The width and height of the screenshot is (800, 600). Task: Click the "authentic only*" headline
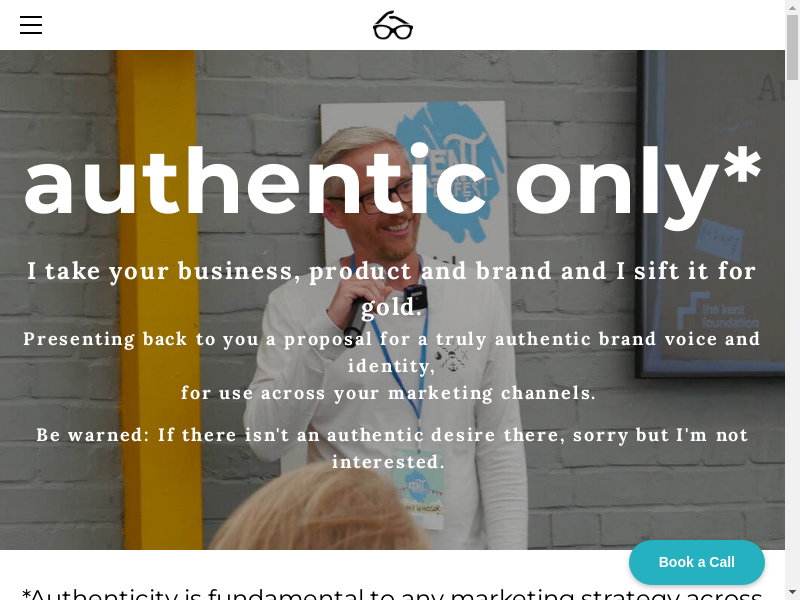click(x=392, y=182)
